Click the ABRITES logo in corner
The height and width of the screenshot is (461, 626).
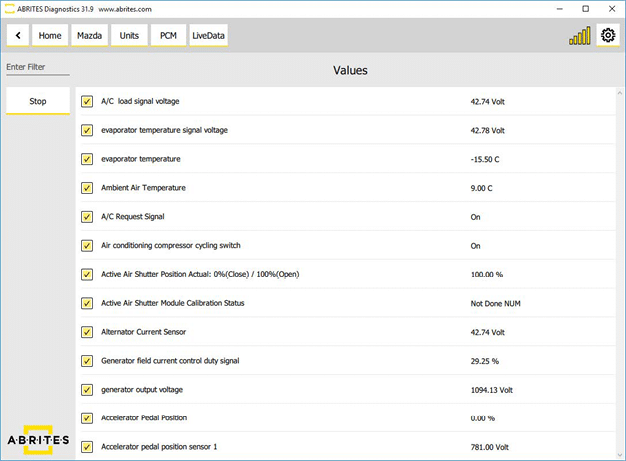coord(38,440)
